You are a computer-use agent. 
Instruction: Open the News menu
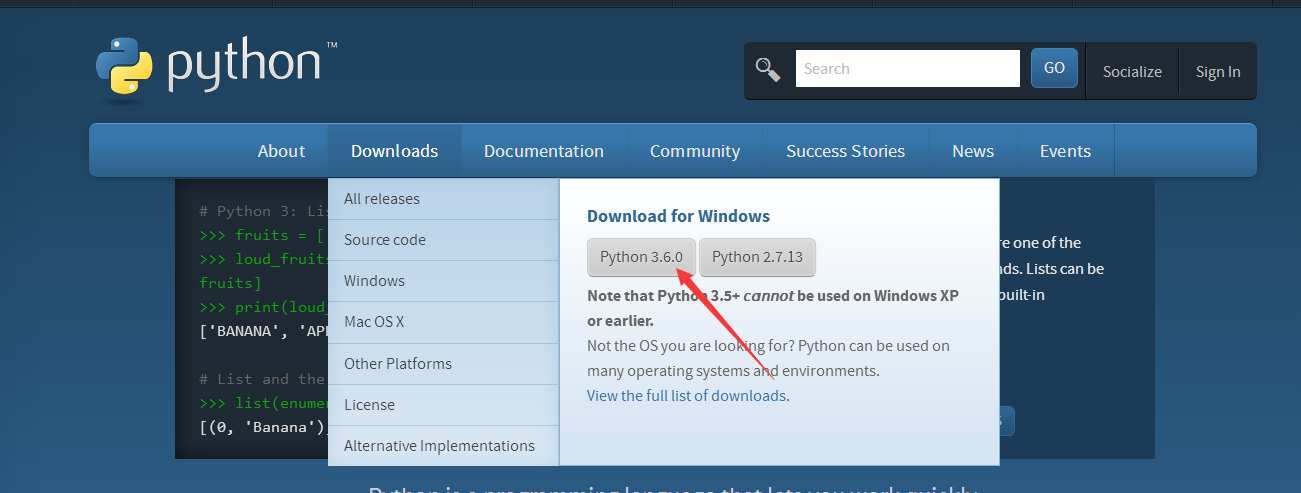coord(973,151)
